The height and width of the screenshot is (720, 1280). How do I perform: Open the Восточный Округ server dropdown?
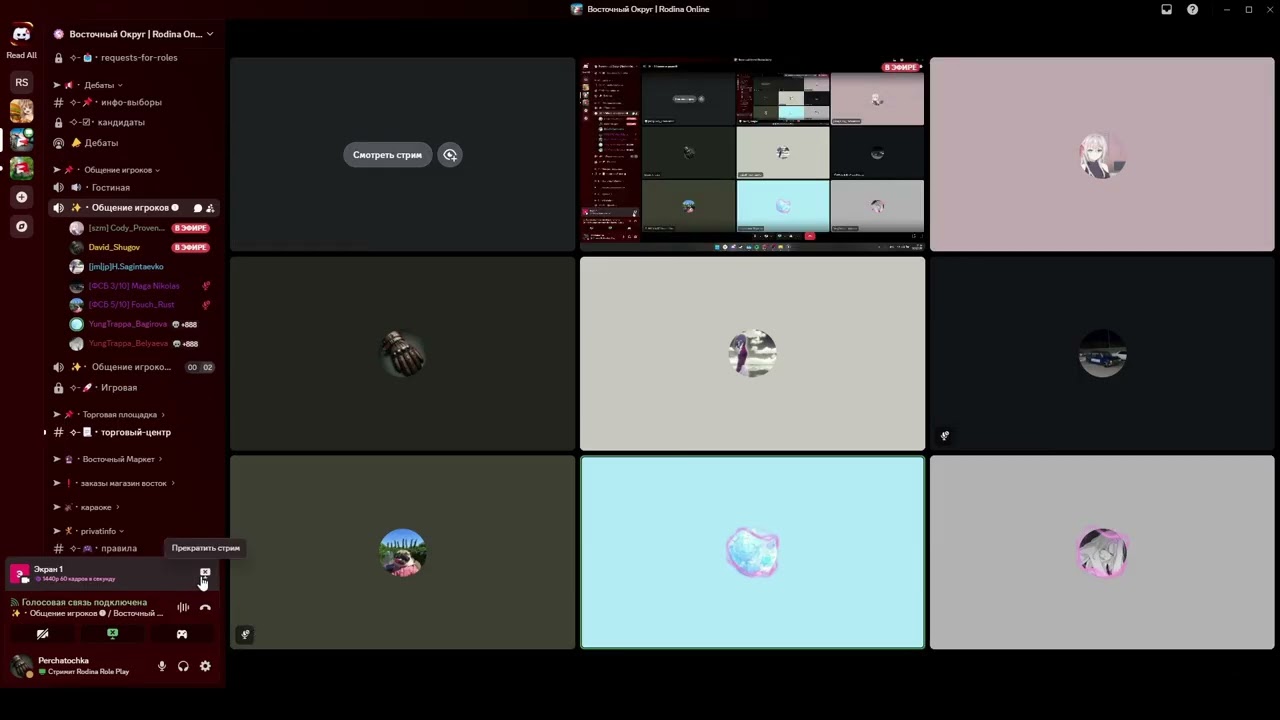[x=133, y=34]
